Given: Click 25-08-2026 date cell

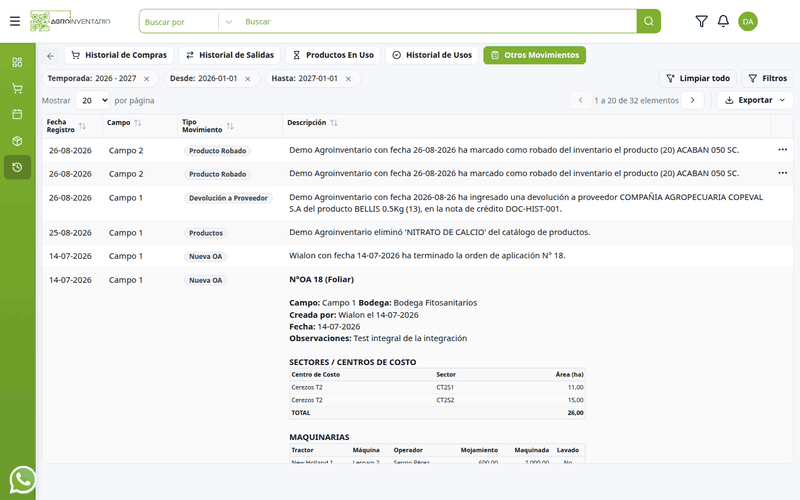Looking at the screenshot, I should coord(70,233).
